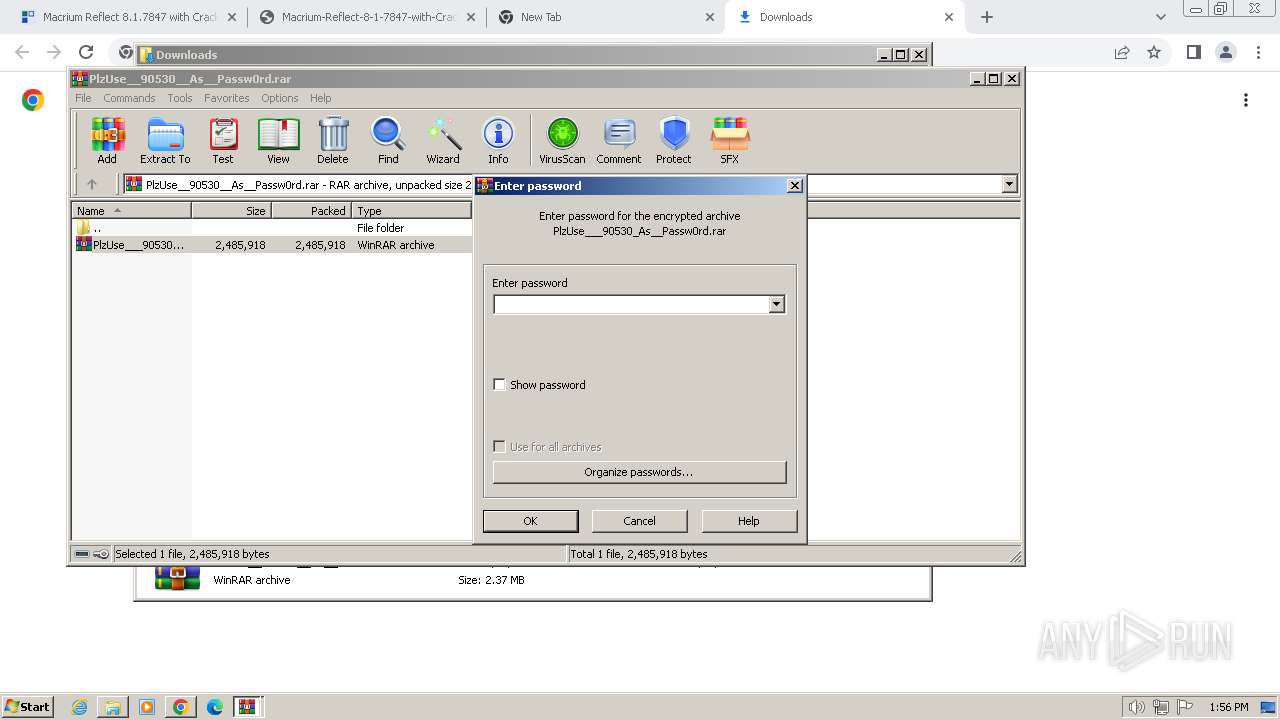
Task: Click OK in the password dialog
Action: (530, 521)
